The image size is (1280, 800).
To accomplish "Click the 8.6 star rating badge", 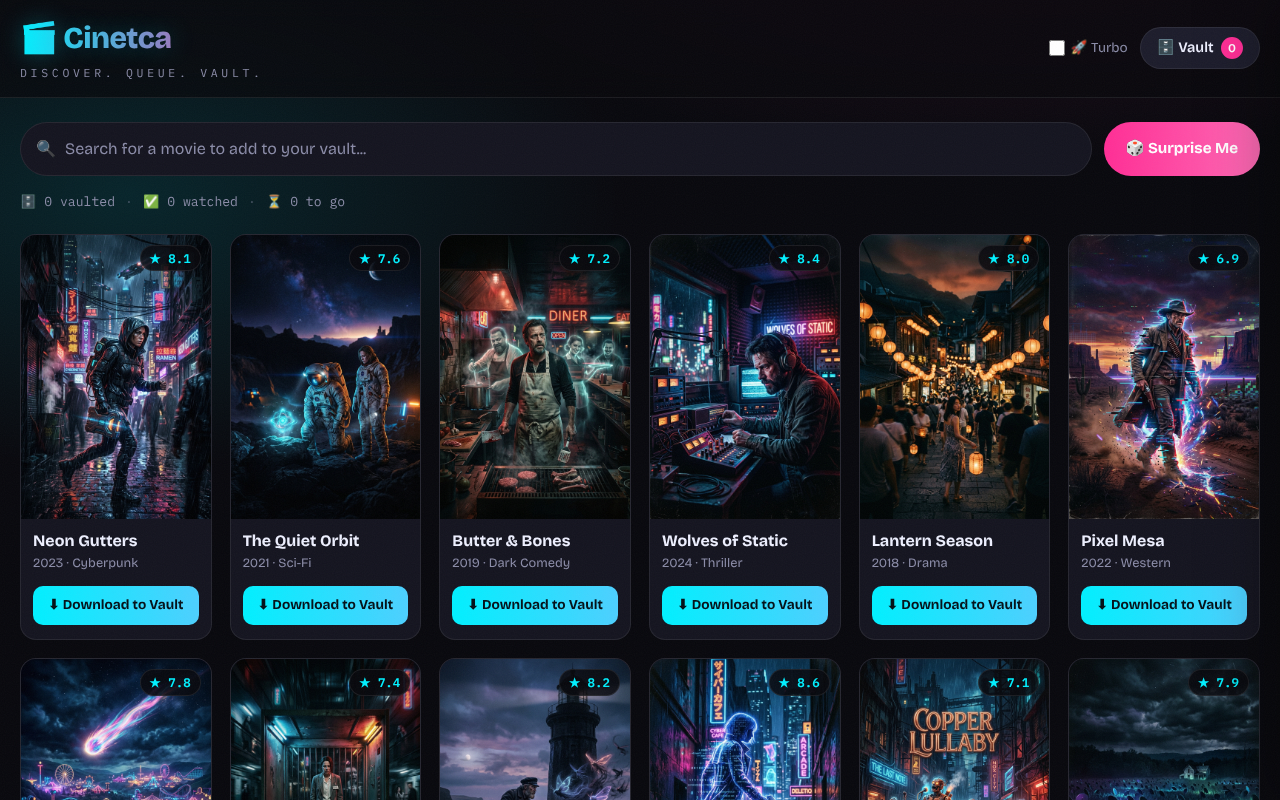I will 799,683.
